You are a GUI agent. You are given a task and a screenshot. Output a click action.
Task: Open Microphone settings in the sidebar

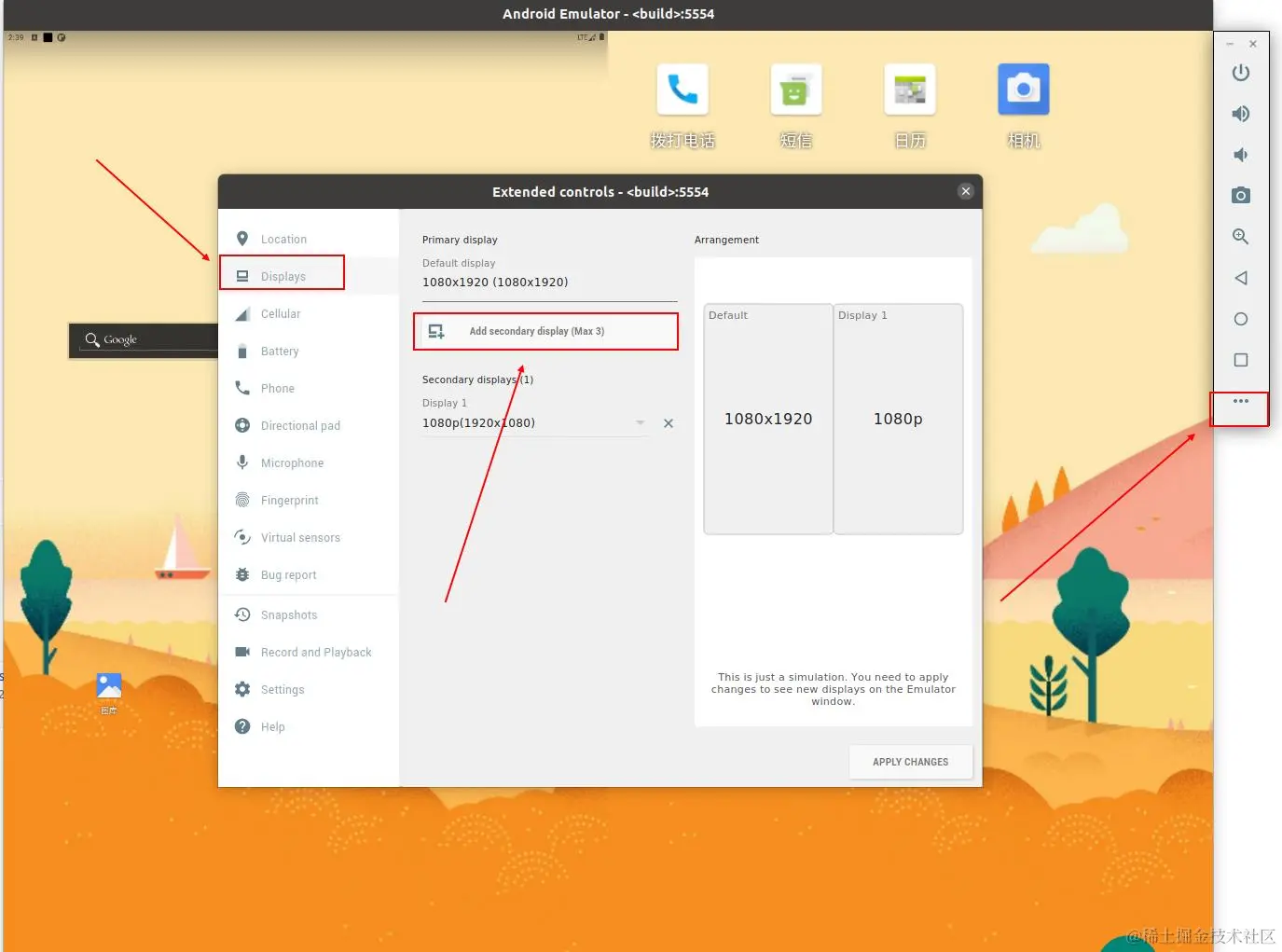(309, 462)
